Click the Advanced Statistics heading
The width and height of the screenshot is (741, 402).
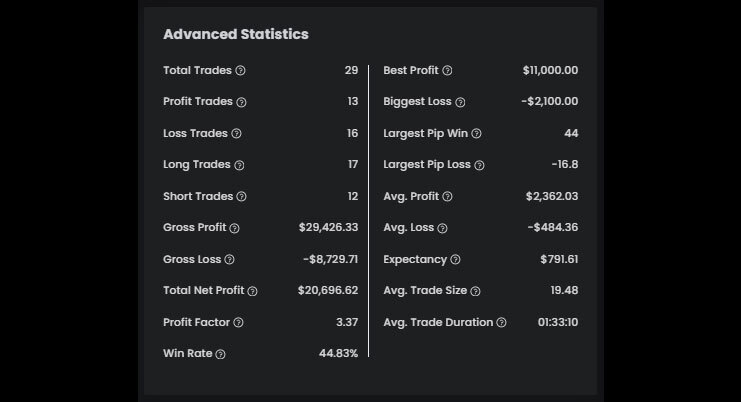click(236, 34)
